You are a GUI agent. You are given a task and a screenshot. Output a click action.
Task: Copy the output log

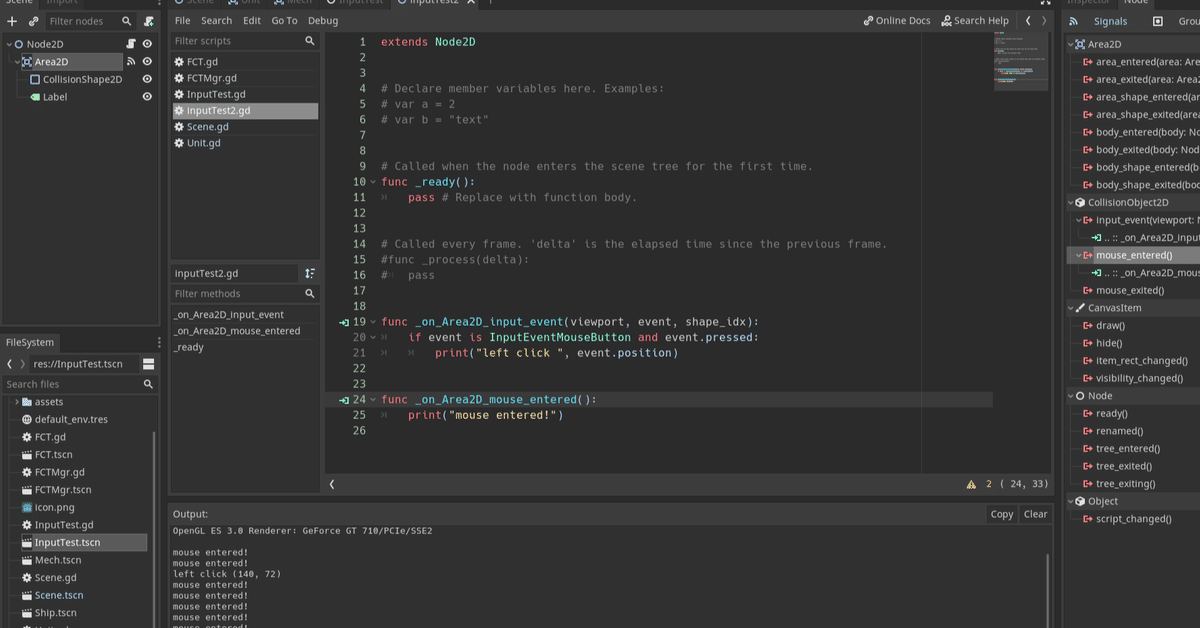1002,514
